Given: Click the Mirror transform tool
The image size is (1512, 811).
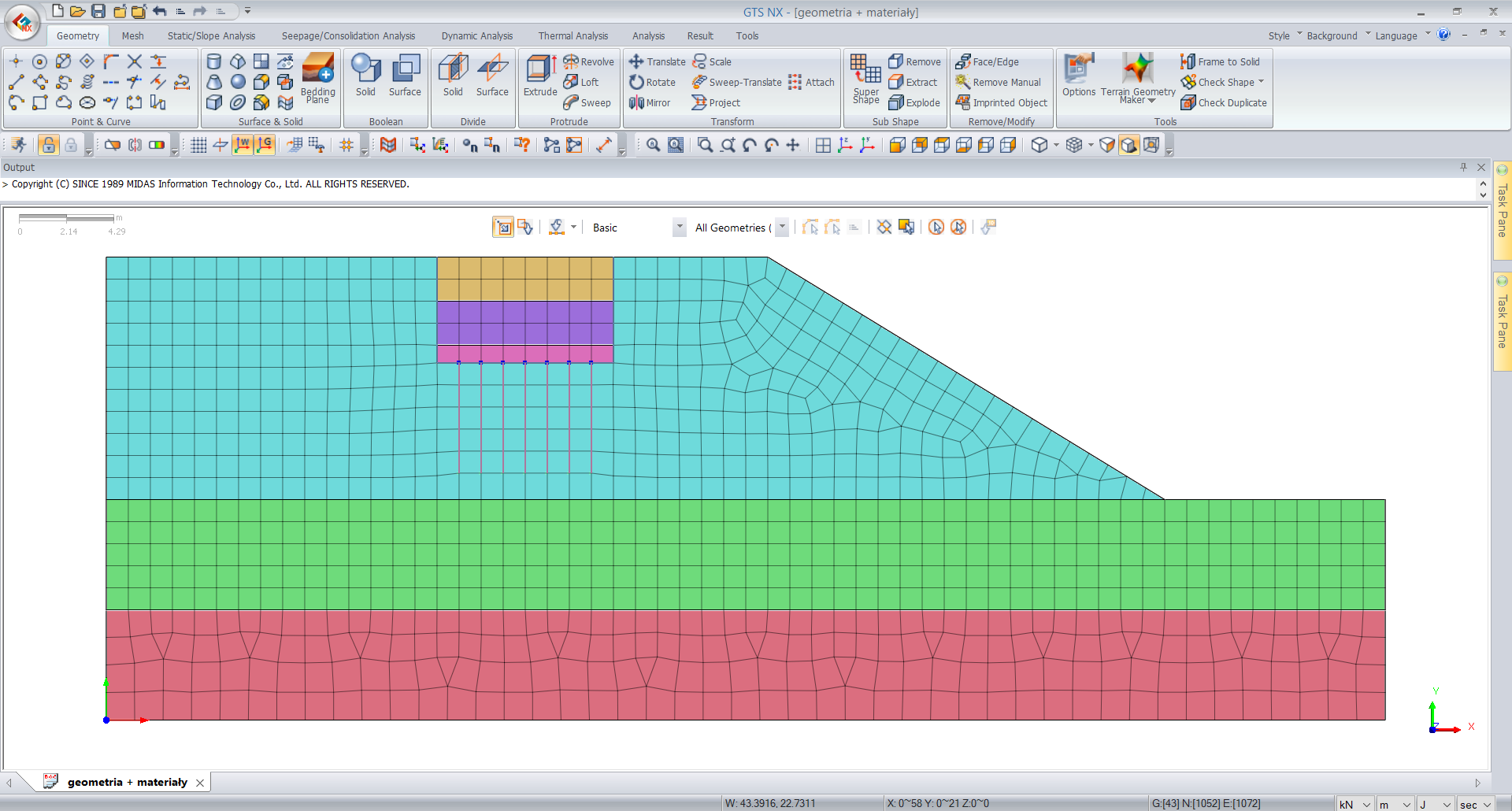Looking at the screenshot, I should click(650, 102).
